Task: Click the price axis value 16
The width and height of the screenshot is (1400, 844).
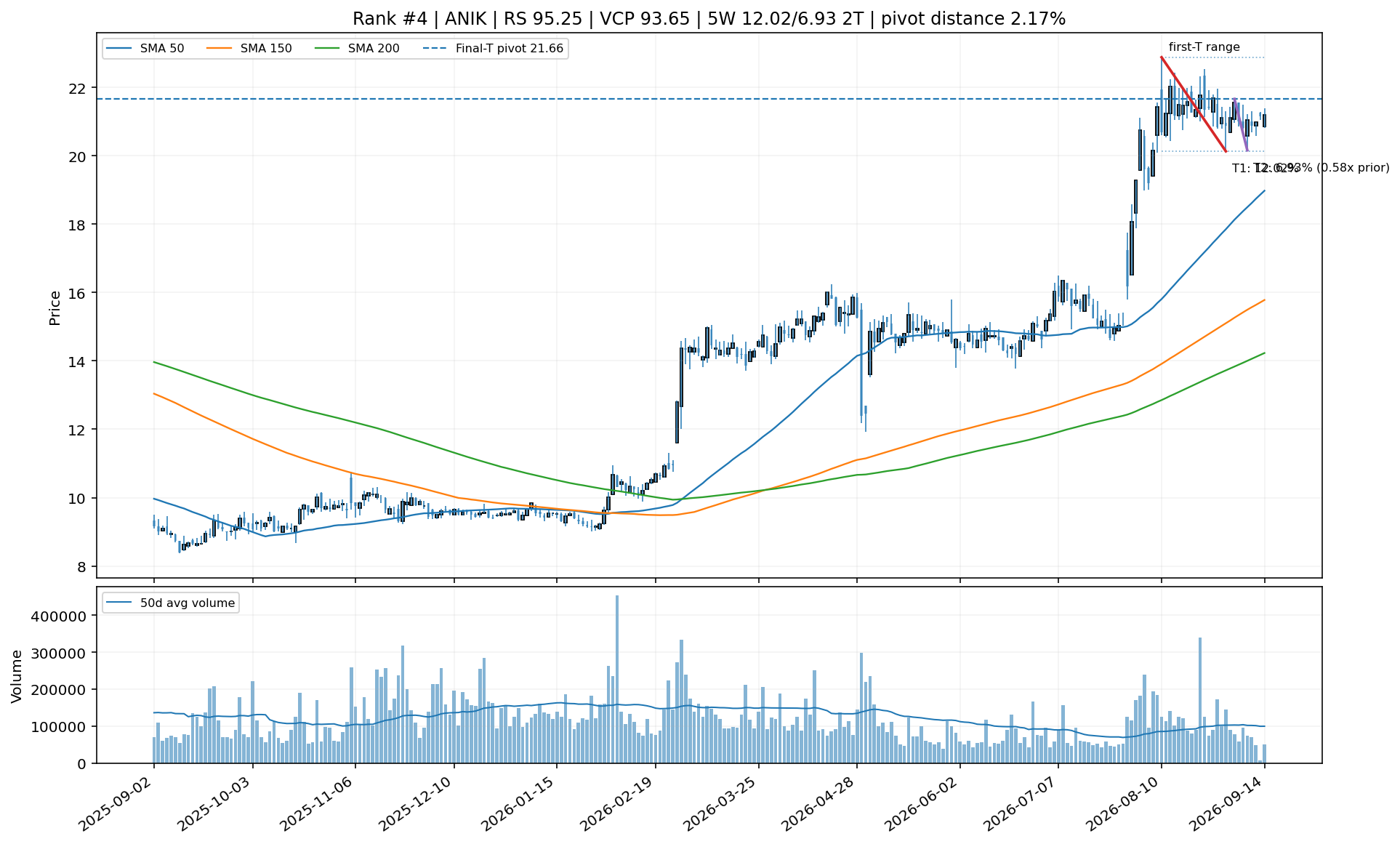Action: 77,294
